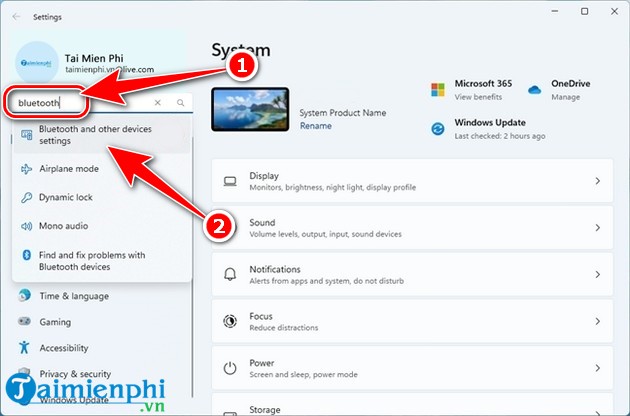Maximize the Settings window
630x416 pixels.
click(585, 11)
